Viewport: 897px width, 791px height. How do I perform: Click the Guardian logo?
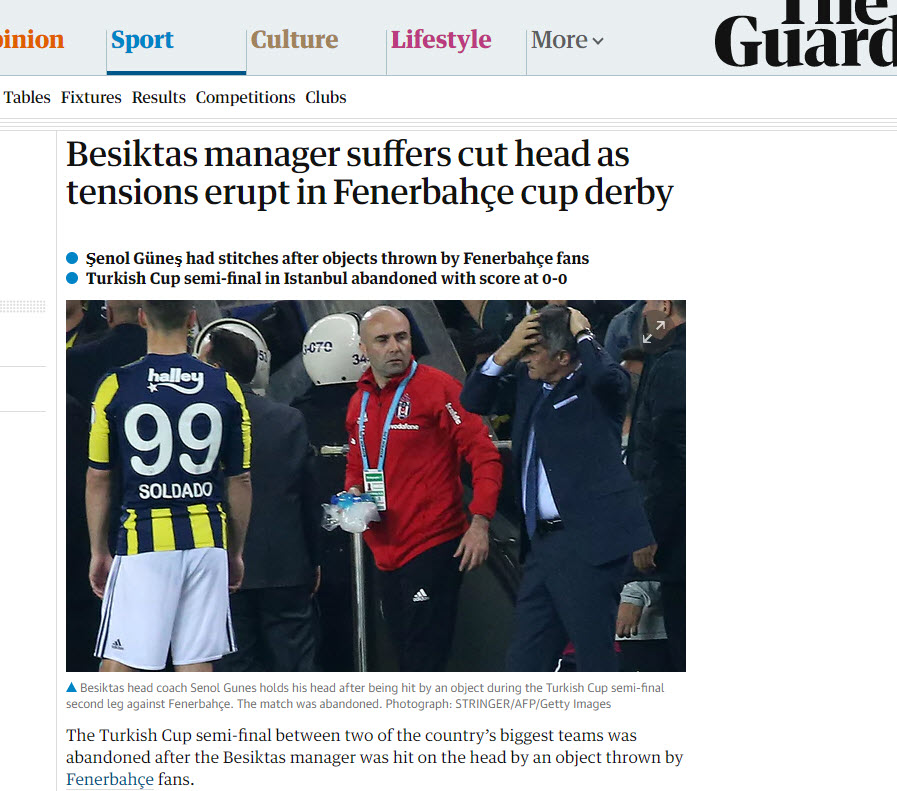(x=805, y=33)
